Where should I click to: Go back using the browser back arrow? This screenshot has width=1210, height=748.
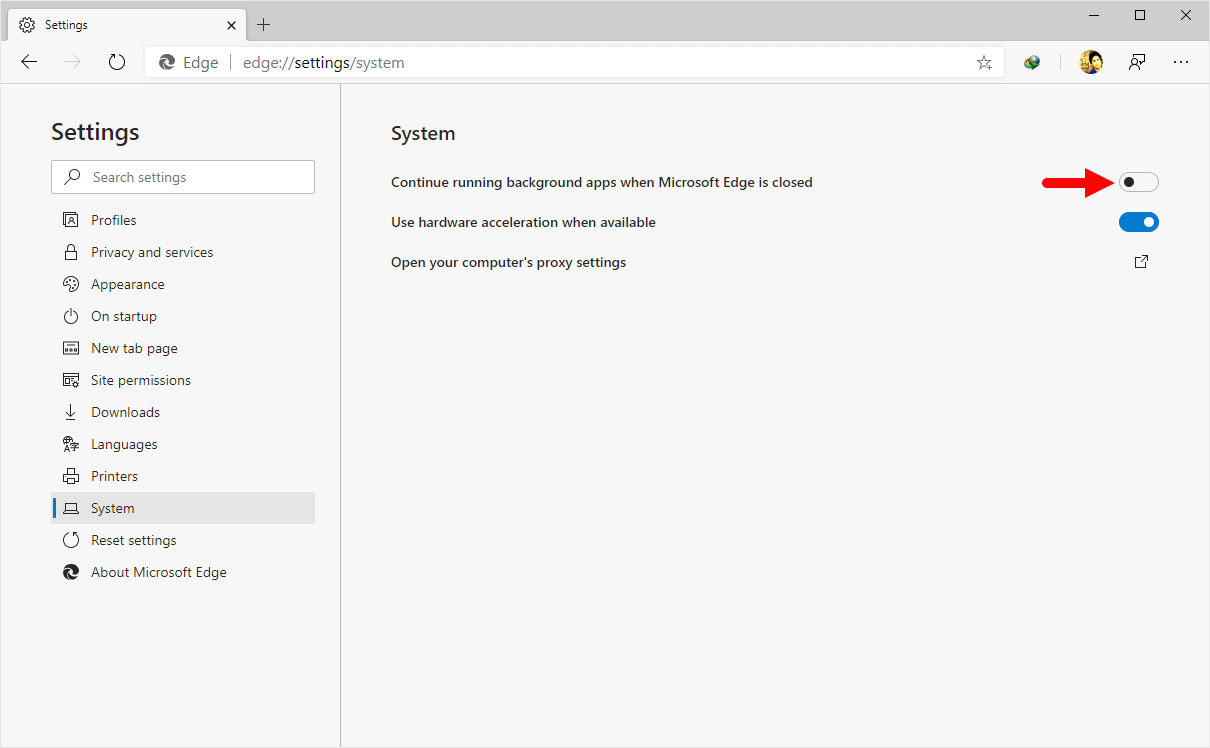coord(29,62)
